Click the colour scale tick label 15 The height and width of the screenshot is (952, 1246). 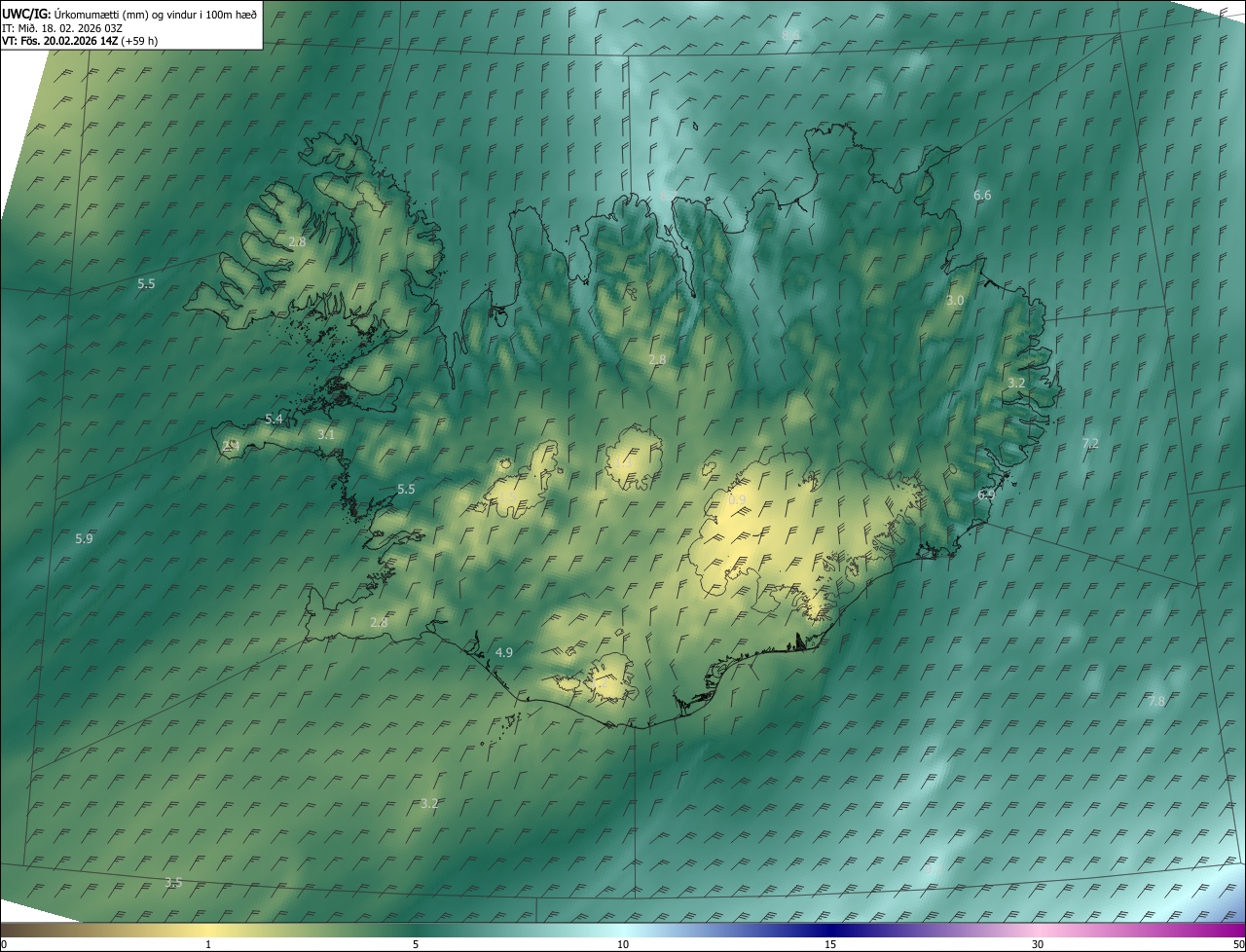(x=830, y=944)
